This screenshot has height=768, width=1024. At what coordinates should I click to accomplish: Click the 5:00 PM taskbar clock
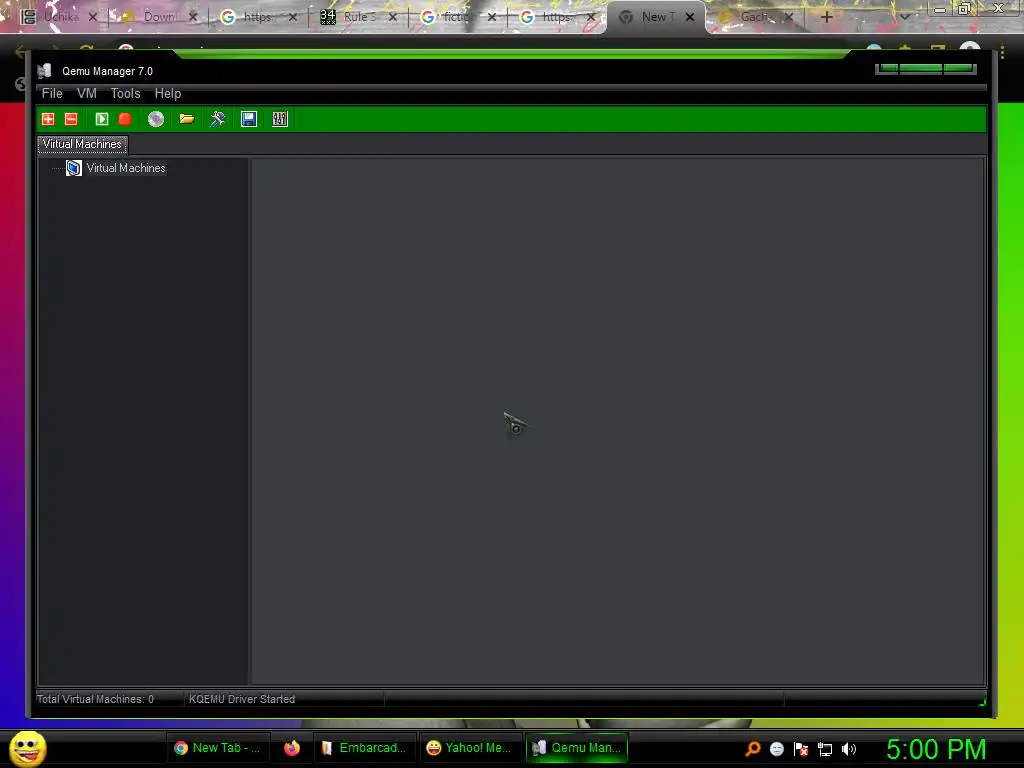pyautogui.click(x=936, y=749)
